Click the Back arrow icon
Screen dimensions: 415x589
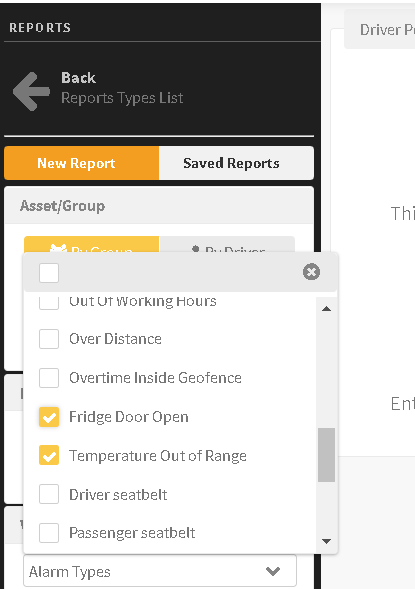[32, 91]
